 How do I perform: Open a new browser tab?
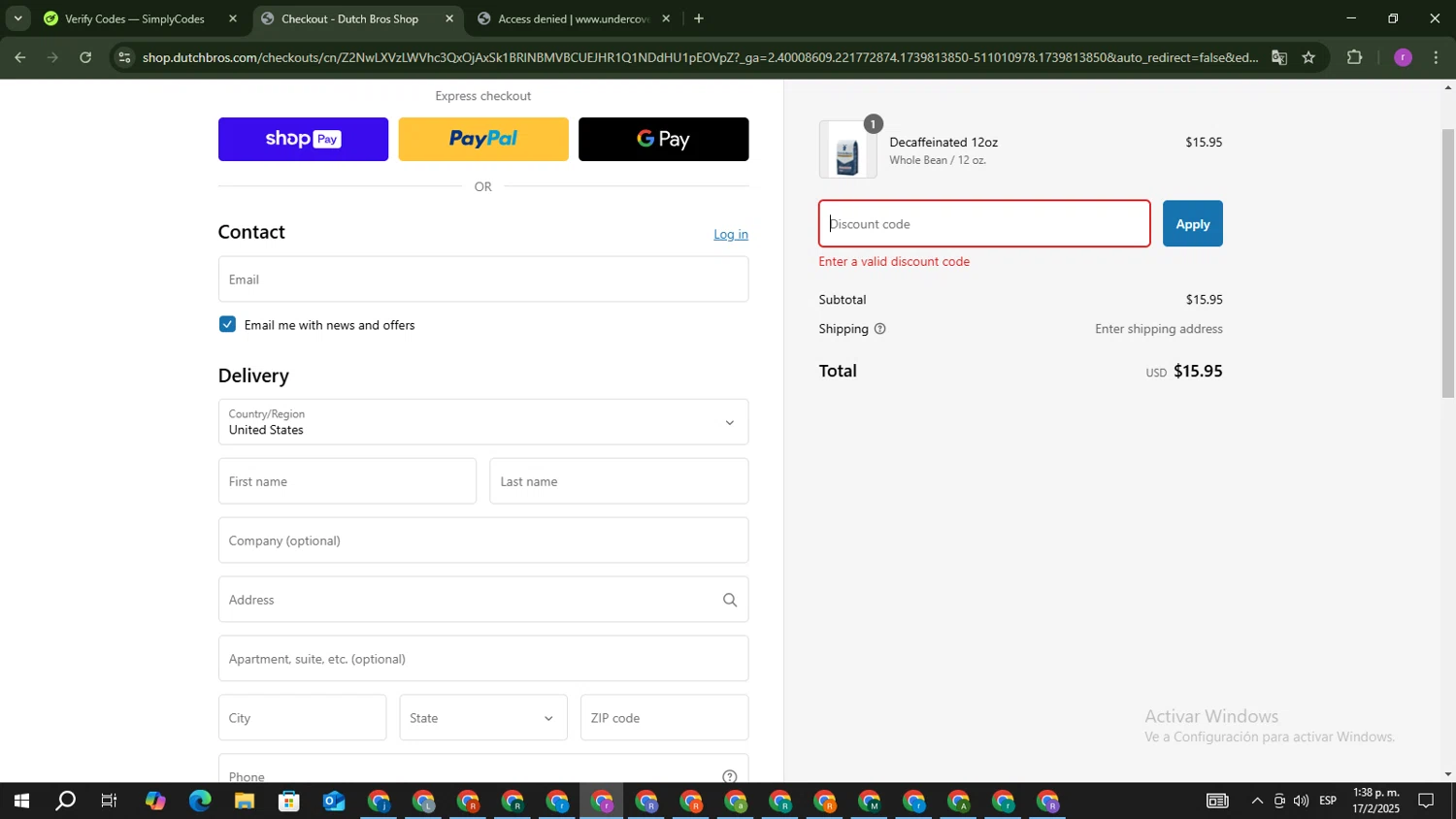point(699,18)
